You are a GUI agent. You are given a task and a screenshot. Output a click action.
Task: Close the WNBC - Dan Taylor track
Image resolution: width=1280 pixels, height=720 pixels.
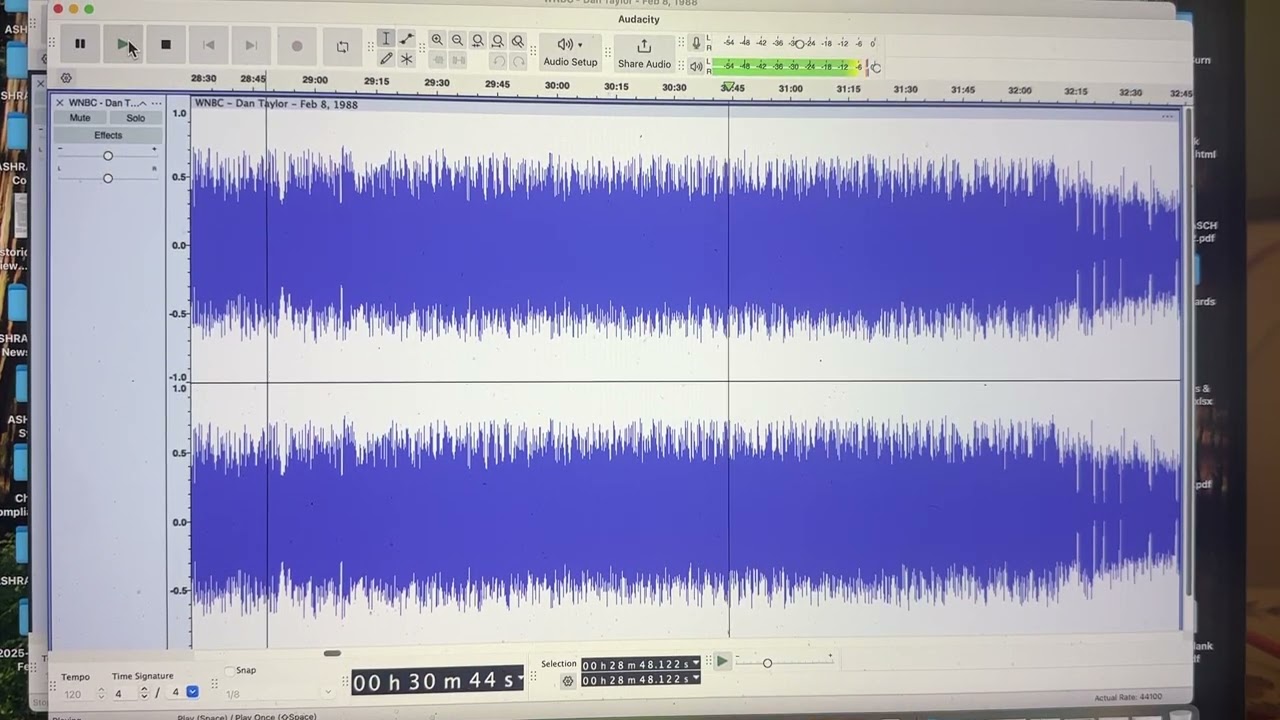tap(60, 103)
